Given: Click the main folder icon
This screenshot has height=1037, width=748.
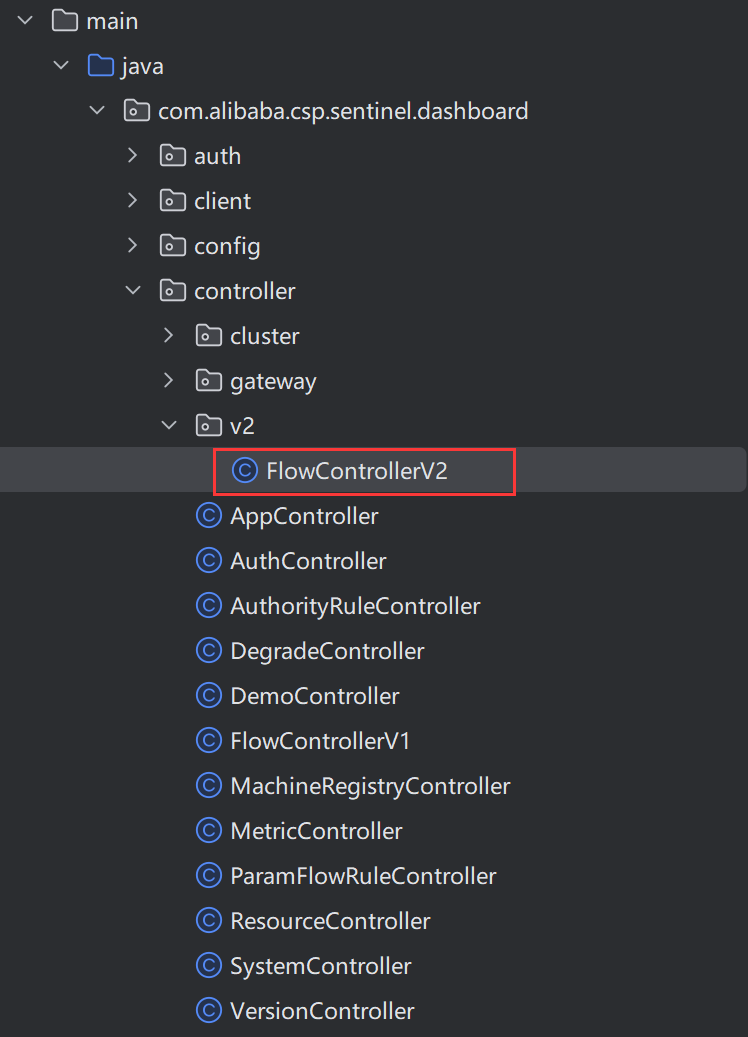Looking at the screenshot, I should click(65, 21).
